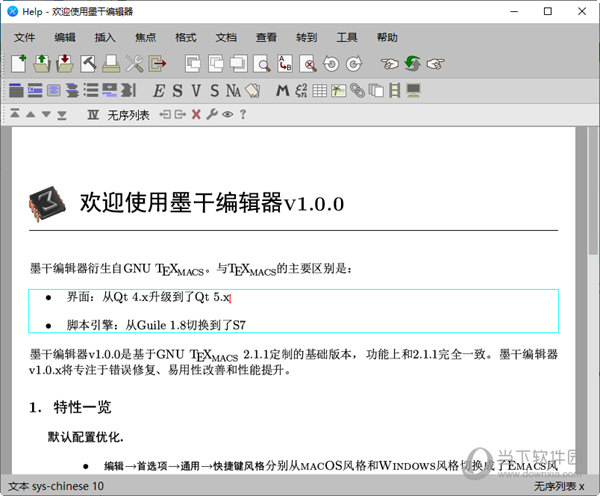Open the 格式 menu

point(186,38)
